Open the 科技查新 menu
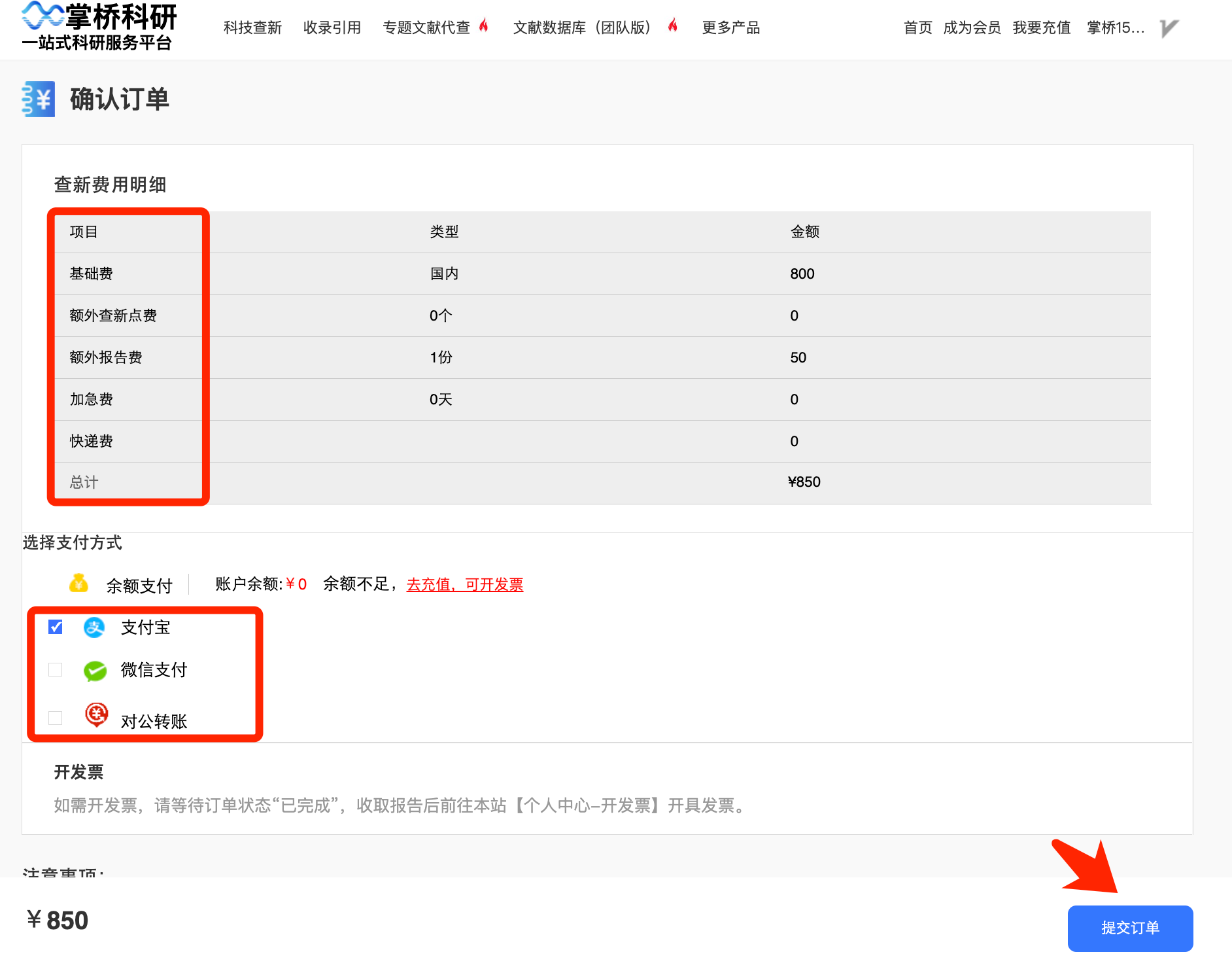The height and width of the screenshot is (967, 1232). (252, 27)
